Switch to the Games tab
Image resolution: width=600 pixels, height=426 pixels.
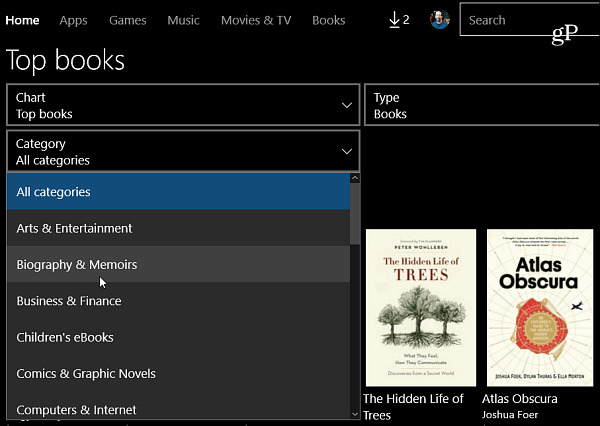[128, 20]
